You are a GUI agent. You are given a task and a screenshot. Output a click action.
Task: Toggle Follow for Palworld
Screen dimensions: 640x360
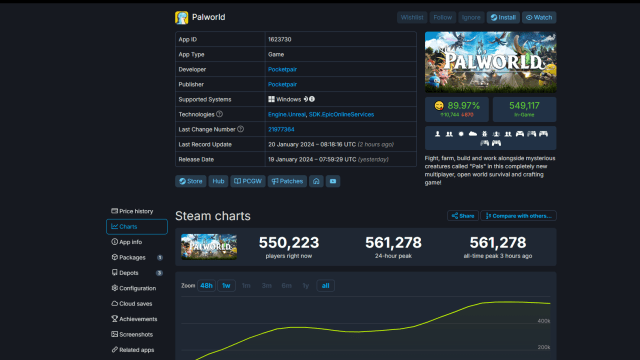pos(442,18)
